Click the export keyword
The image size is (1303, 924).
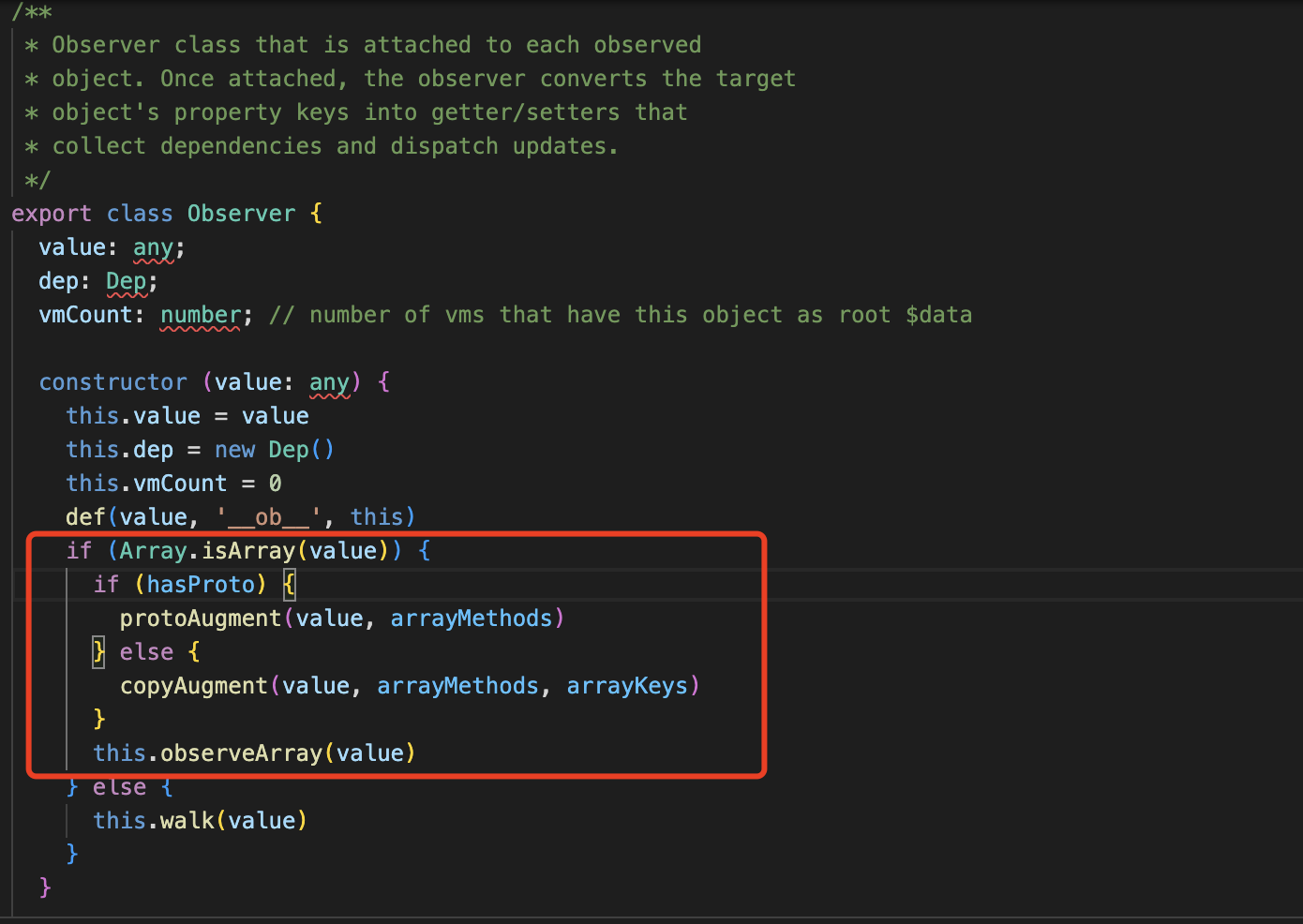[x=52, y=214]
